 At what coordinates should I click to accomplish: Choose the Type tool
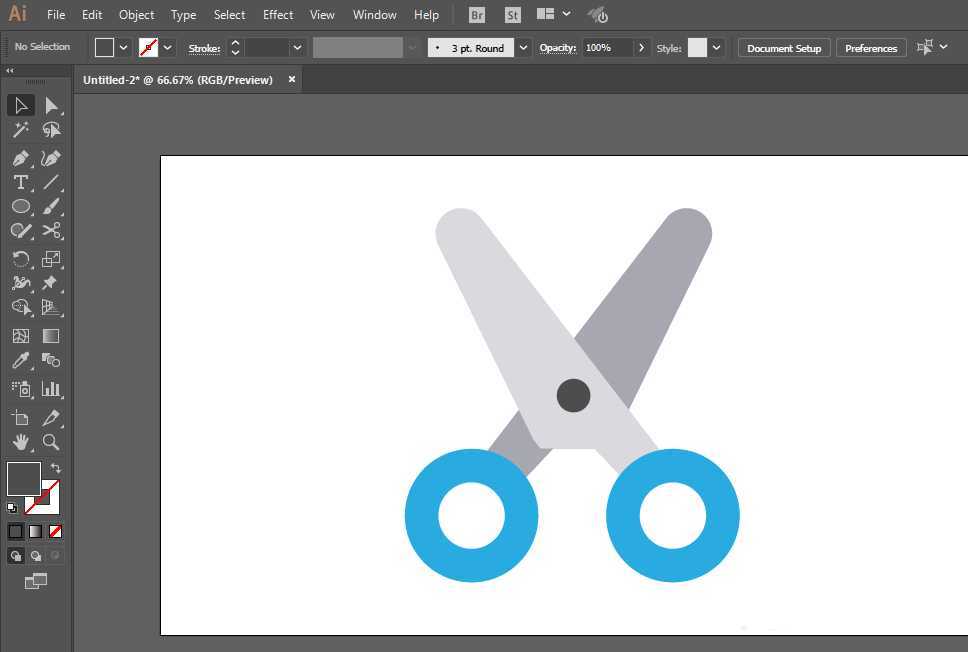(20, 182)
